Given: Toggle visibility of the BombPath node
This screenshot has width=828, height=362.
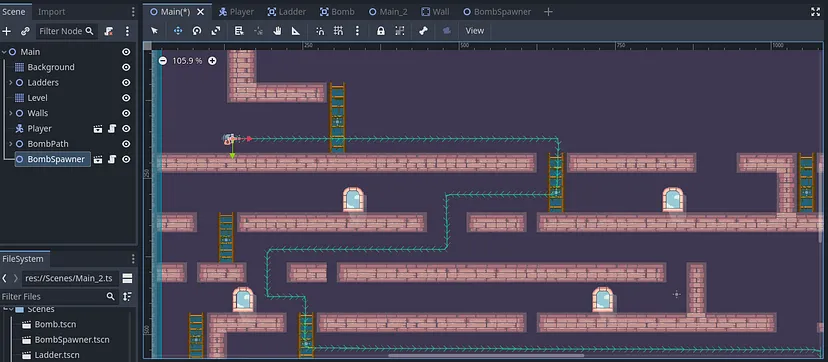Looking at the screenshot, I should pyautogui.click(x=126, y=144).
